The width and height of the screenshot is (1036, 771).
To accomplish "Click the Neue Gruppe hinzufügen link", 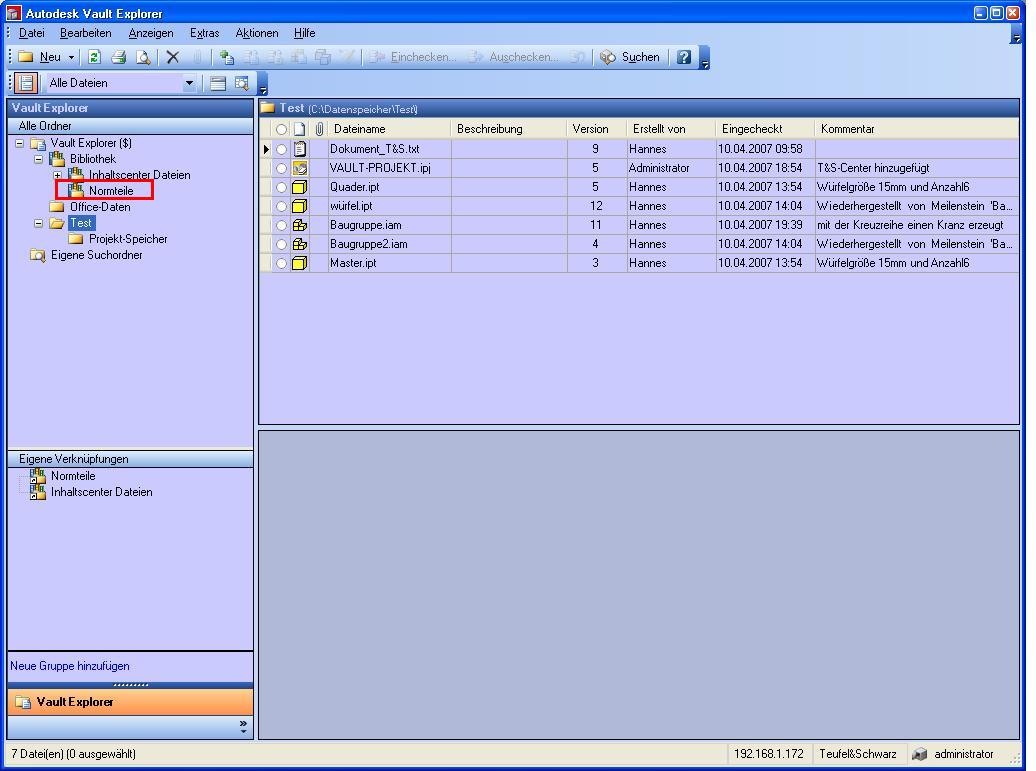I will coord(69,666).
